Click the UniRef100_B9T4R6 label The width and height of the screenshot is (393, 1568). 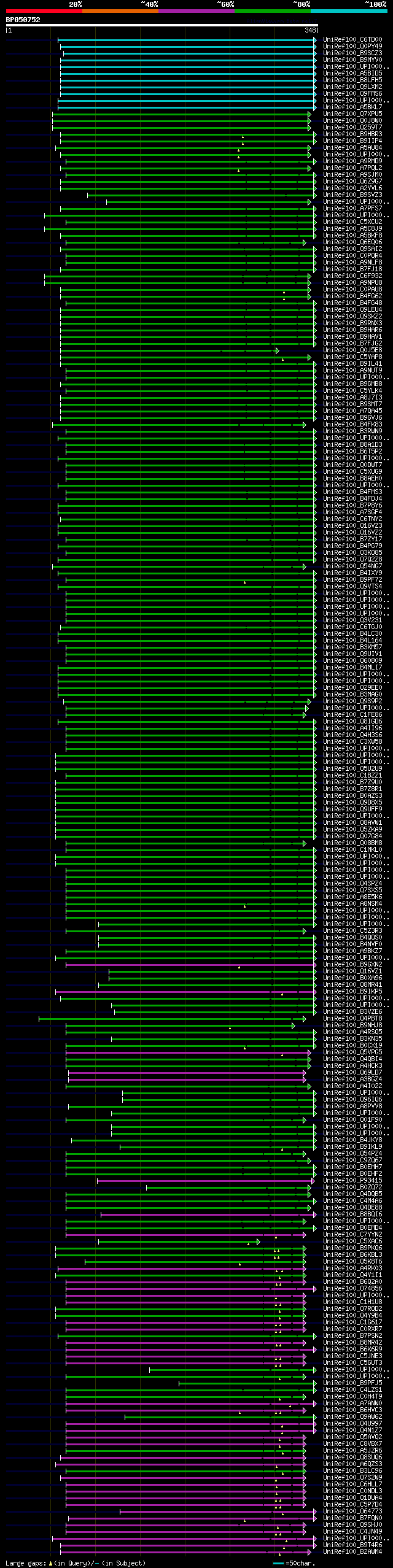tap(352, 1545)
